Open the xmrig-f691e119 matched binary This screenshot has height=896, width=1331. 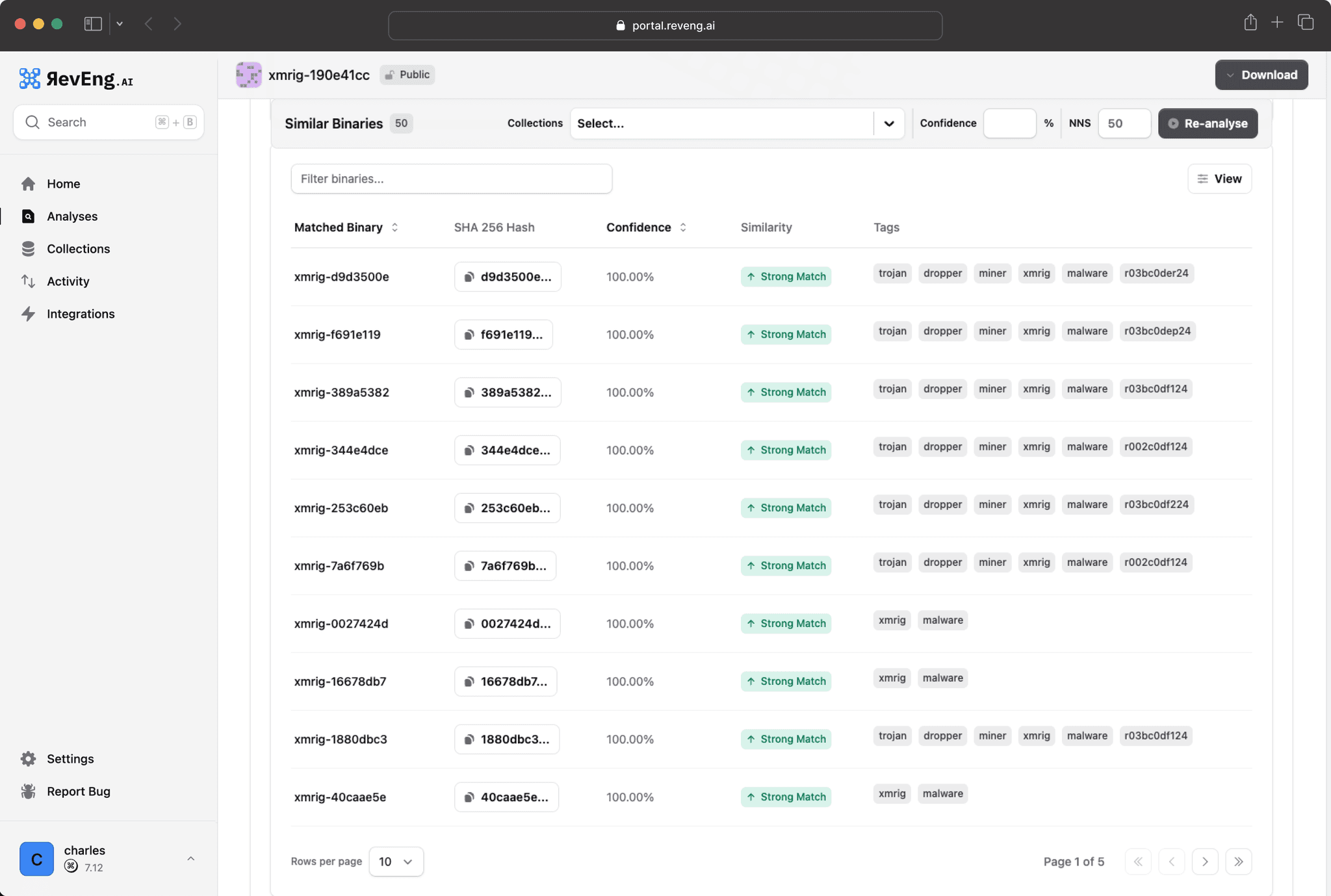pos(337,334)
